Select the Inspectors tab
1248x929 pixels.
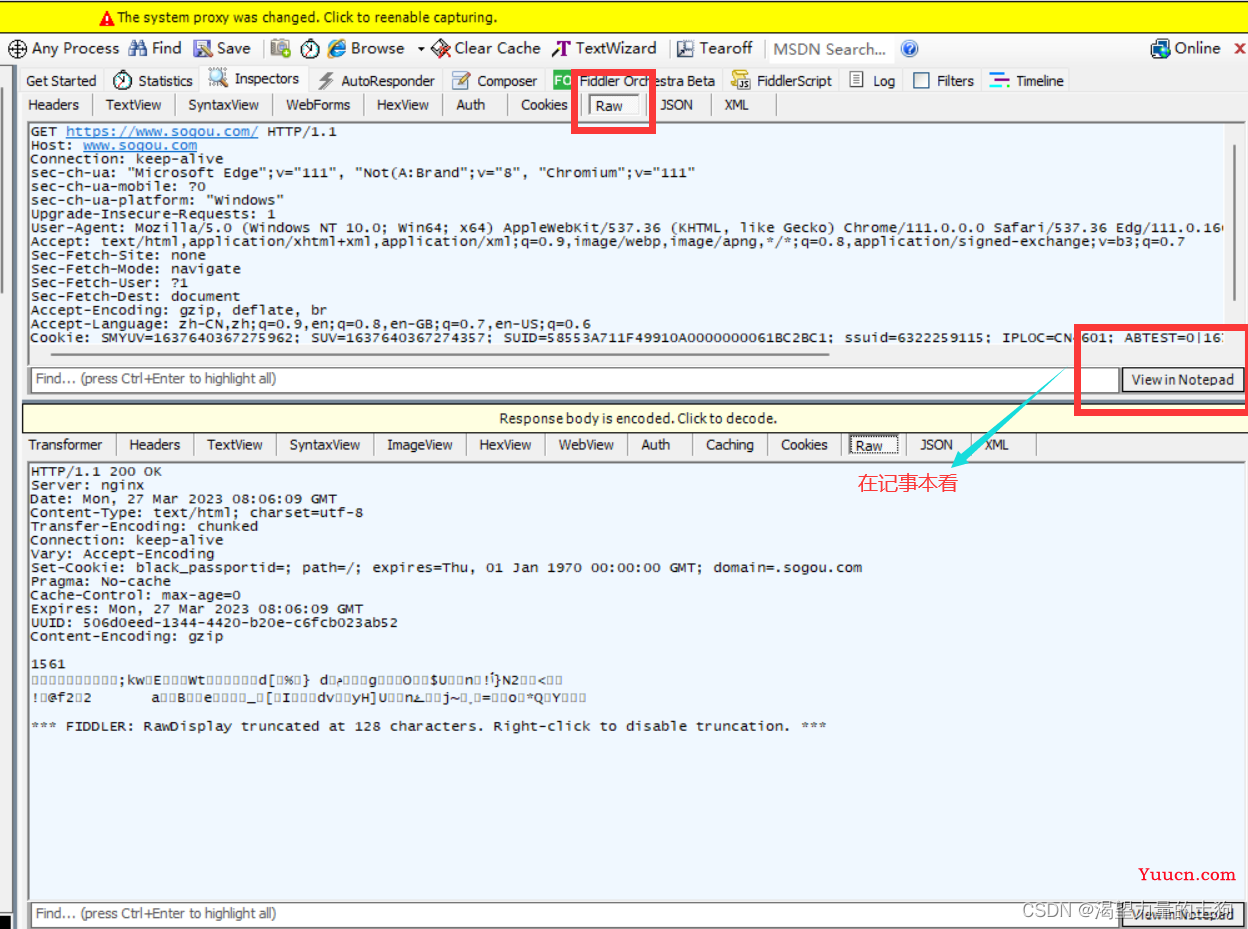(254, 79)
